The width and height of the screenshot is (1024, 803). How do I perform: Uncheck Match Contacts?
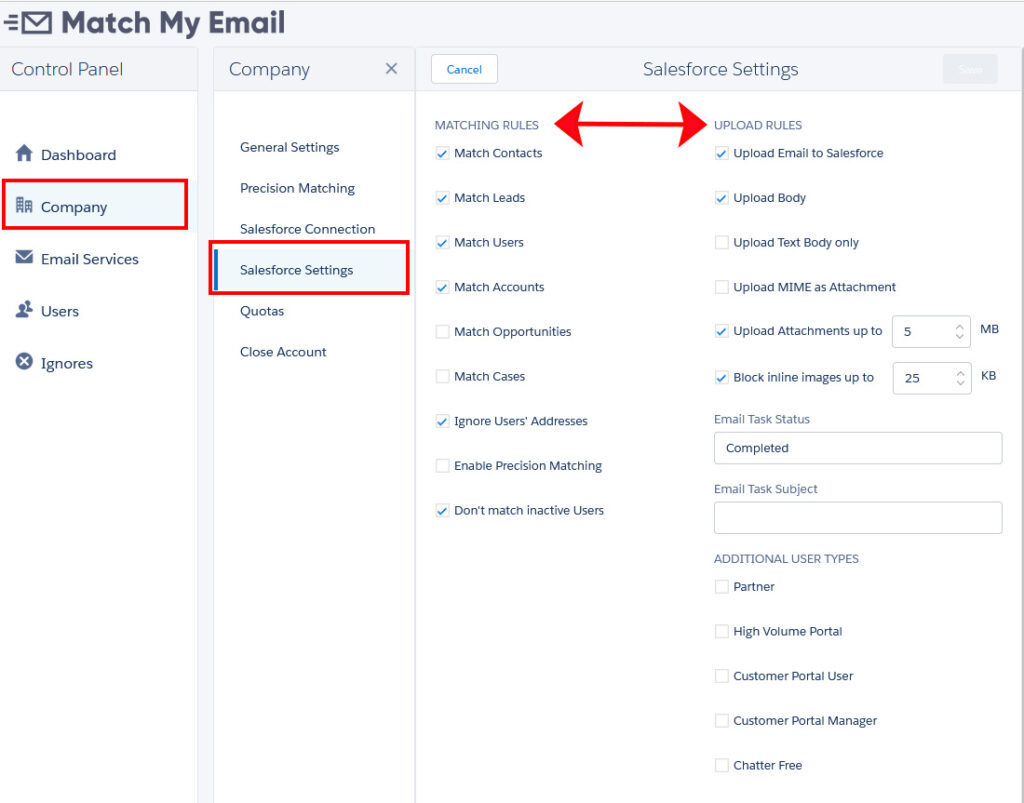442,153
